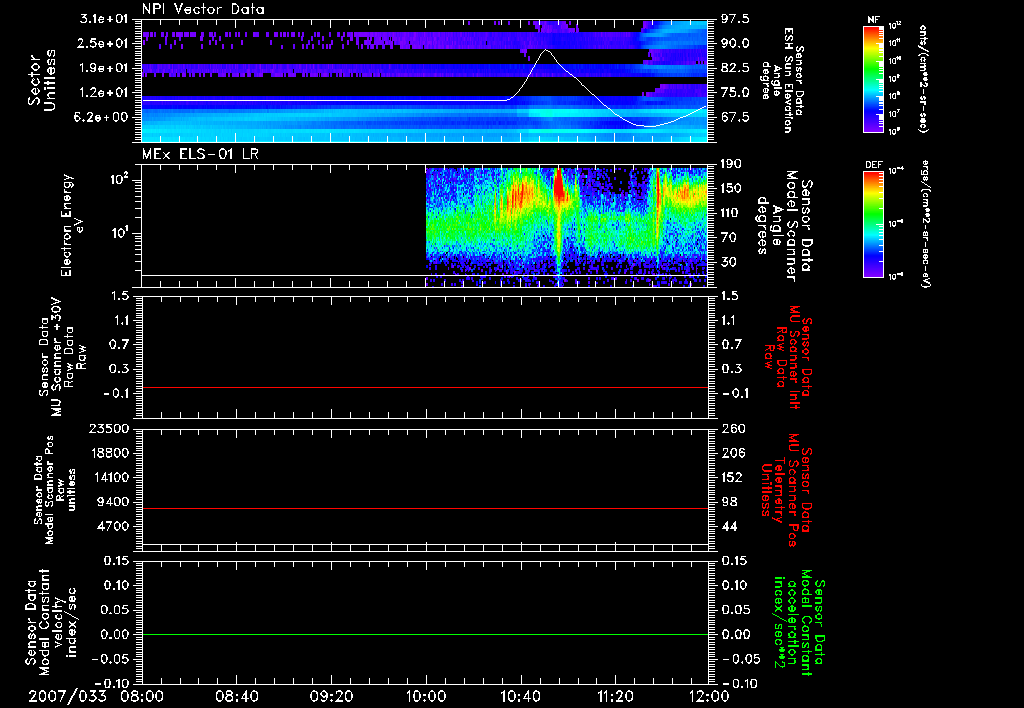Click the Sector Unitless axis label

tap(40, 80)
